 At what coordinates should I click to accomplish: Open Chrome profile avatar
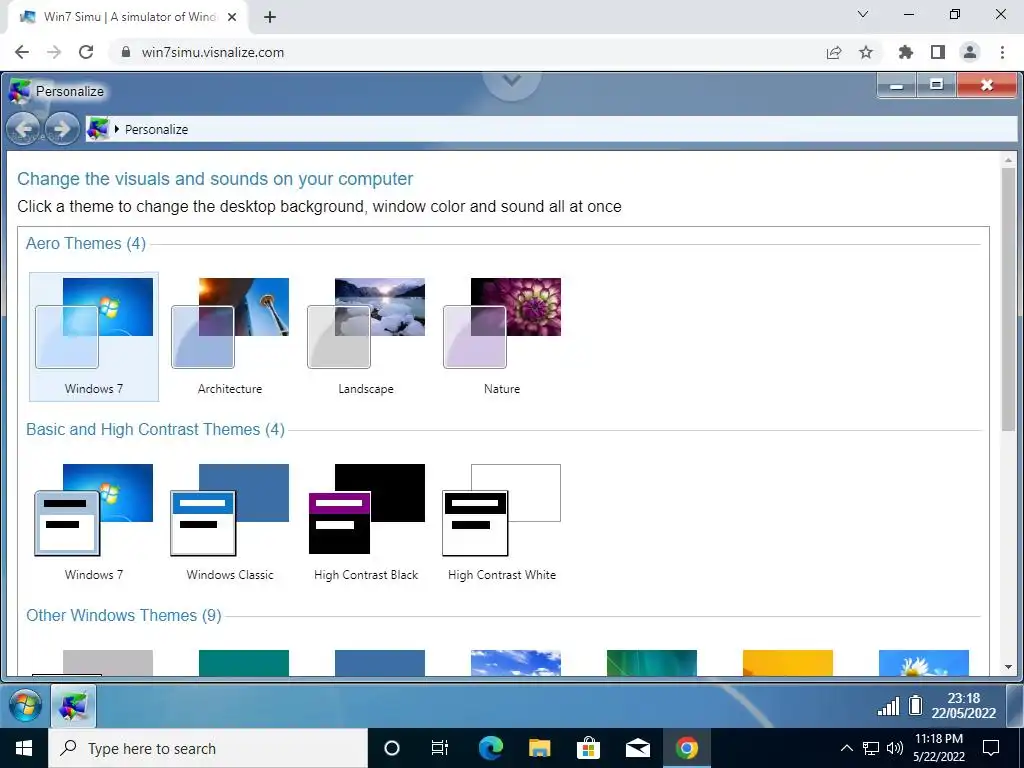(x=970, y=52)
